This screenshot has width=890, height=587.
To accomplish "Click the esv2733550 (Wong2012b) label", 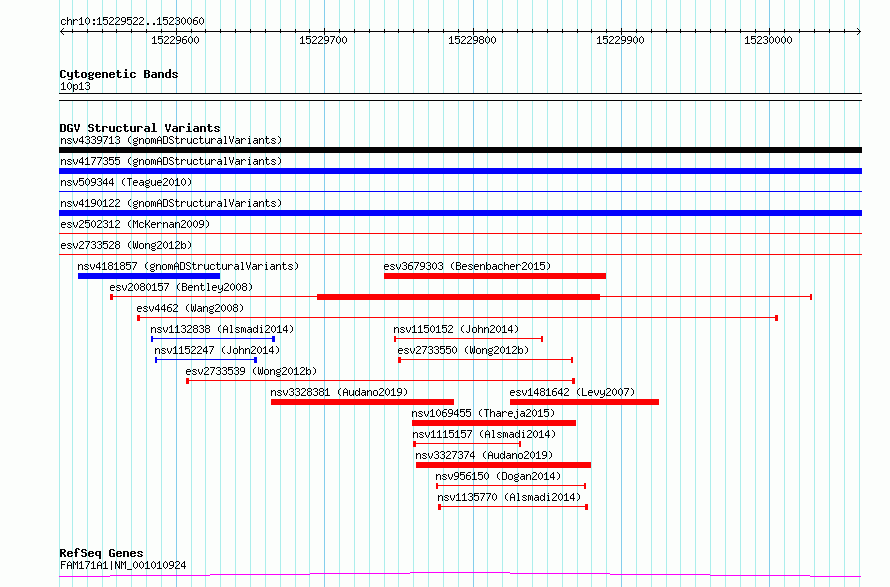I will pos(463,350).
